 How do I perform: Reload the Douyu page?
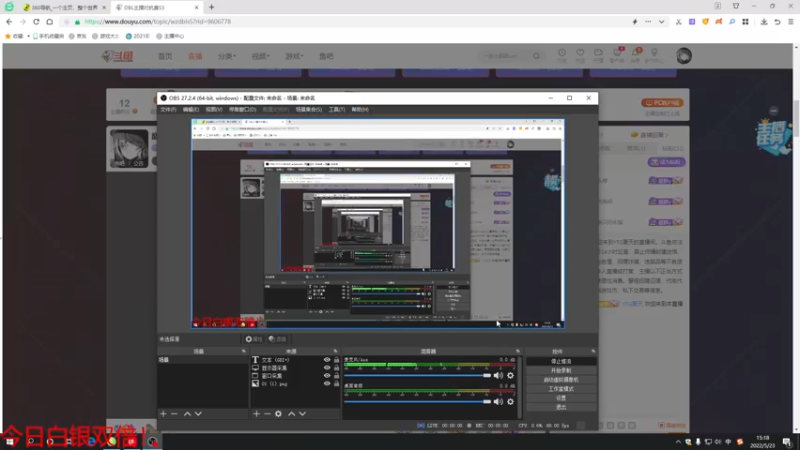(x=36, y=22)
